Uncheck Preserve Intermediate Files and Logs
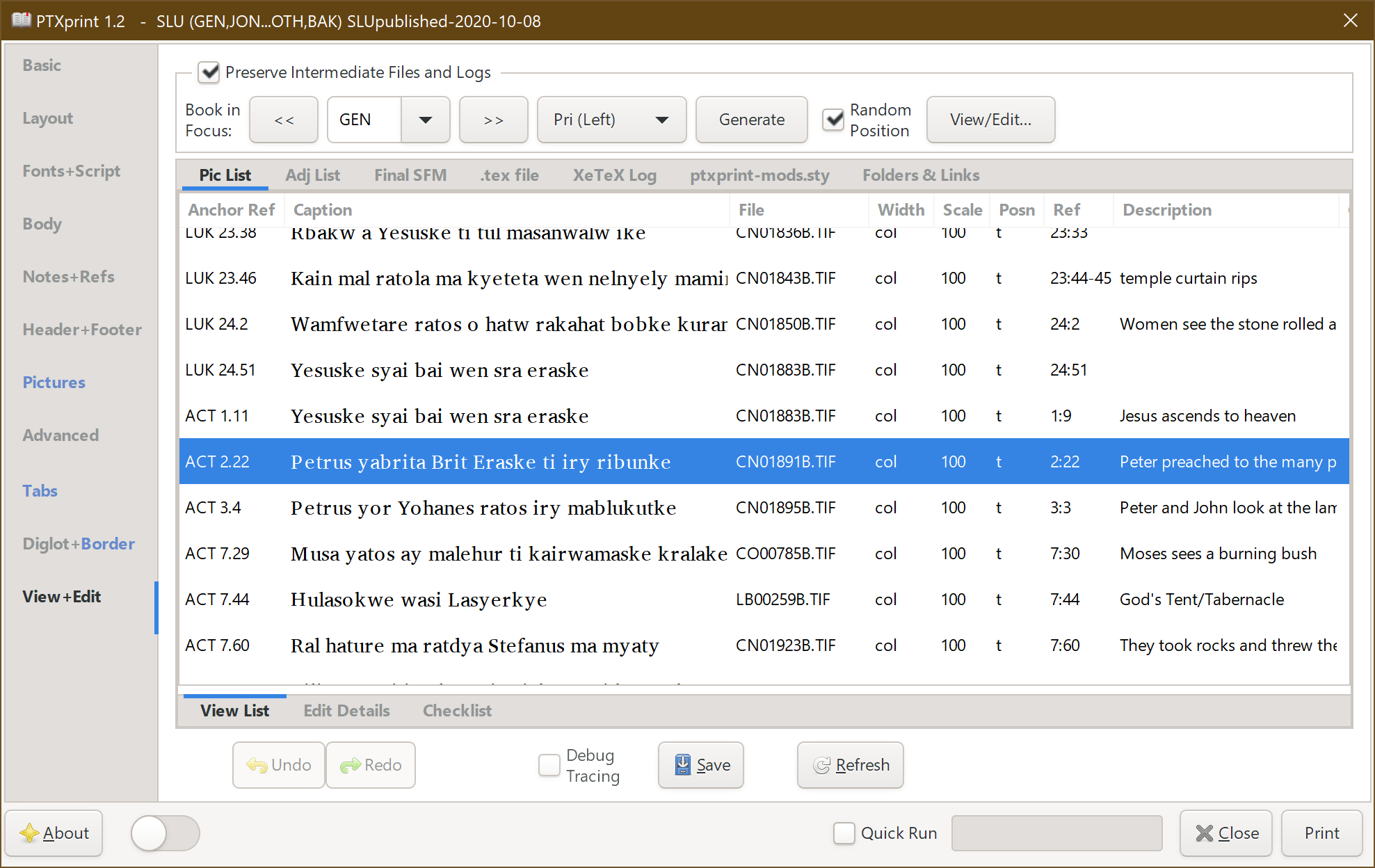 pos(209,72)
